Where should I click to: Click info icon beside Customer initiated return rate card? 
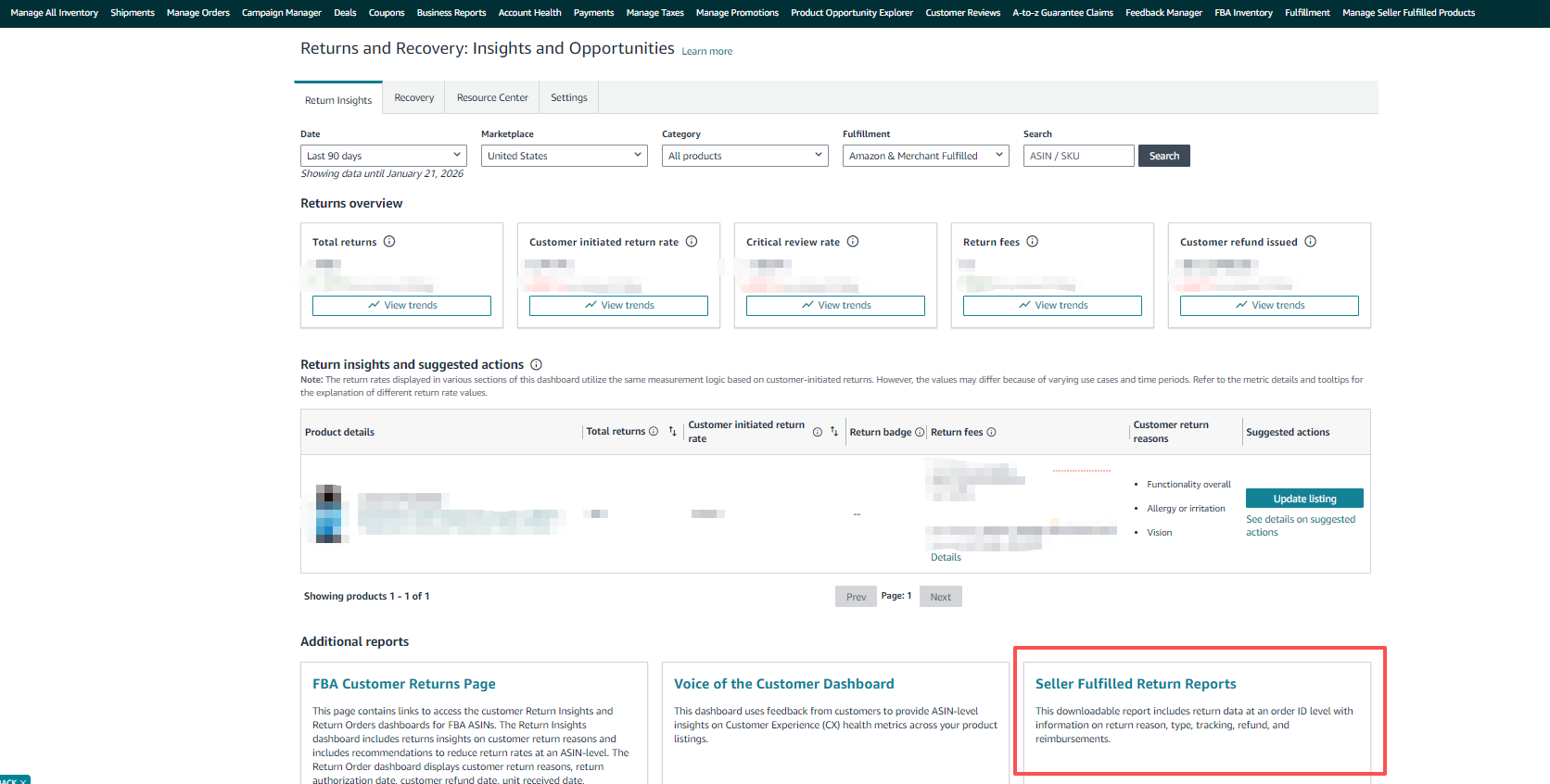[692, 242]
